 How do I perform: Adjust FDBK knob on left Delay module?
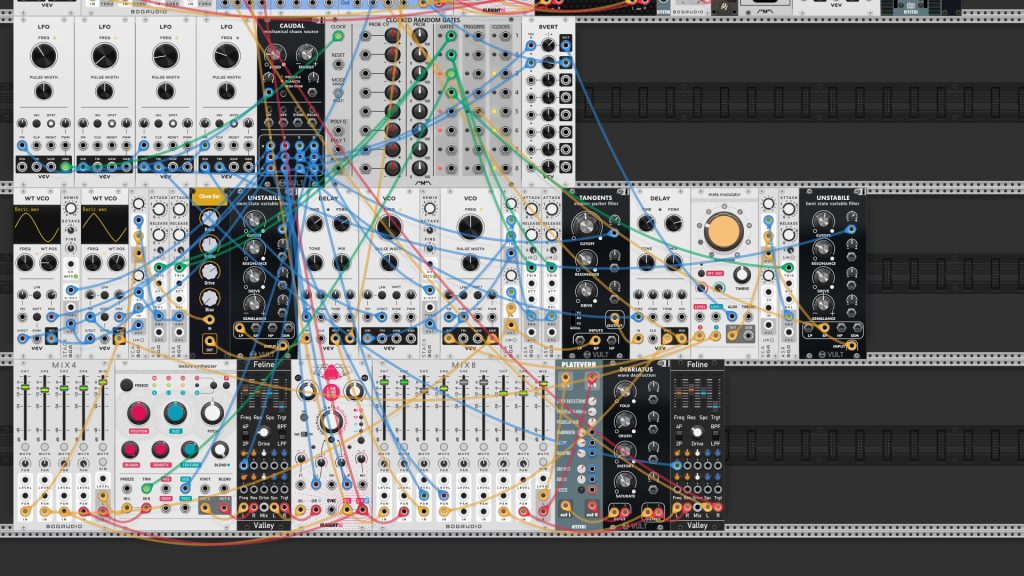tap(342, 224)
